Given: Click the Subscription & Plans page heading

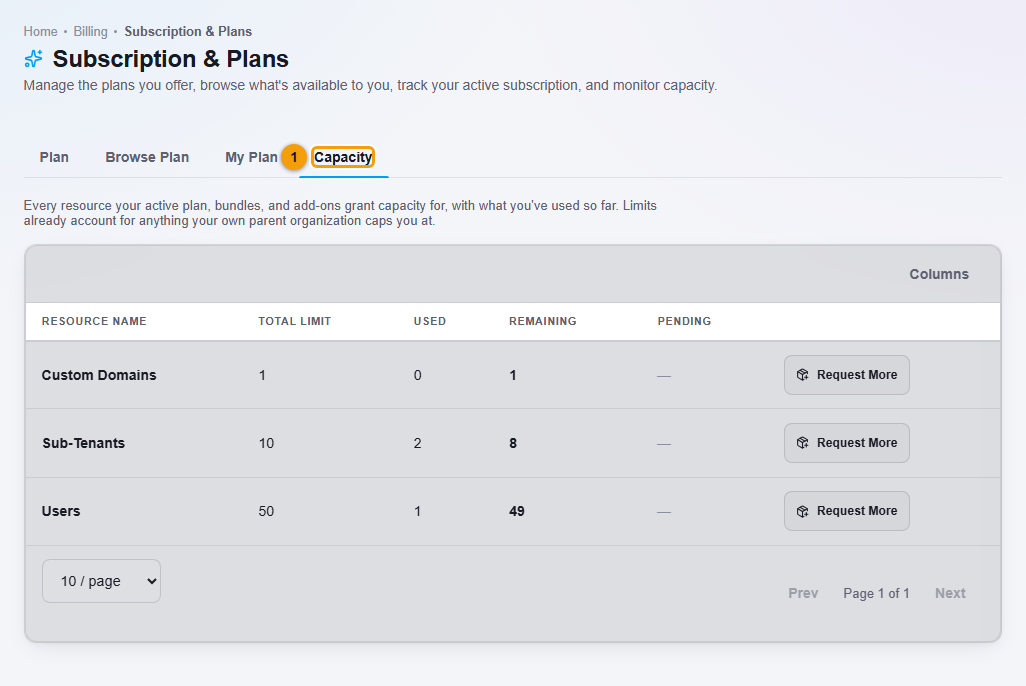Looking at the screenshot, I should click(171, 59).
